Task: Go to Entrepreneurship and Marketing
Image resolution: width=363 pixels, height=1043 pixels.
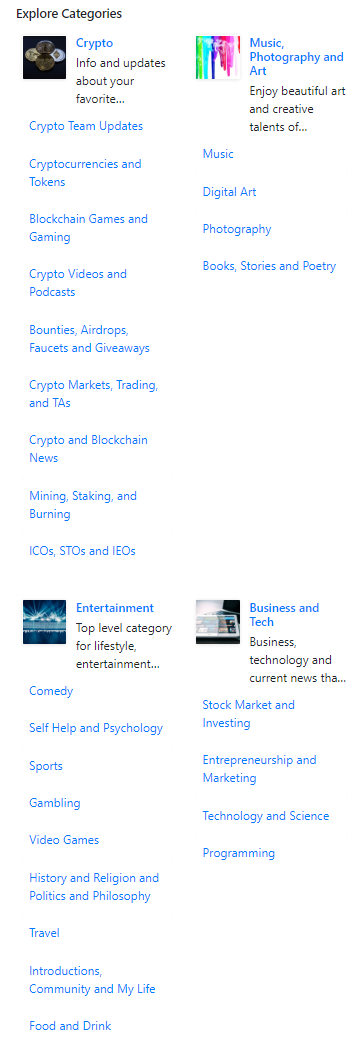Action: click(259, 769)
